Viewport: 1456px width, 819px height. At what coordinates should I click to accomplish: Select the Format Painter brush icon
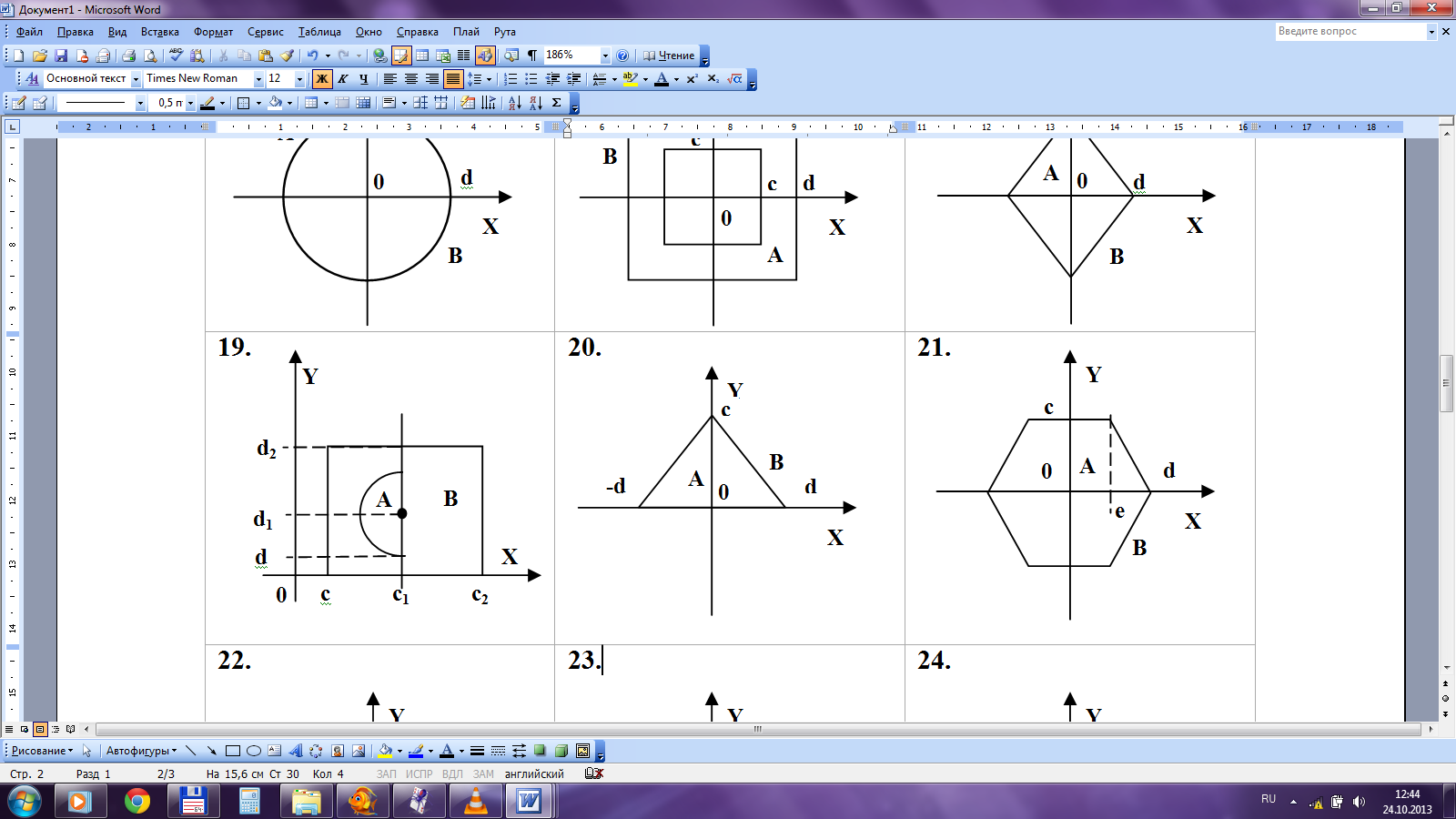tap(287, 56)
